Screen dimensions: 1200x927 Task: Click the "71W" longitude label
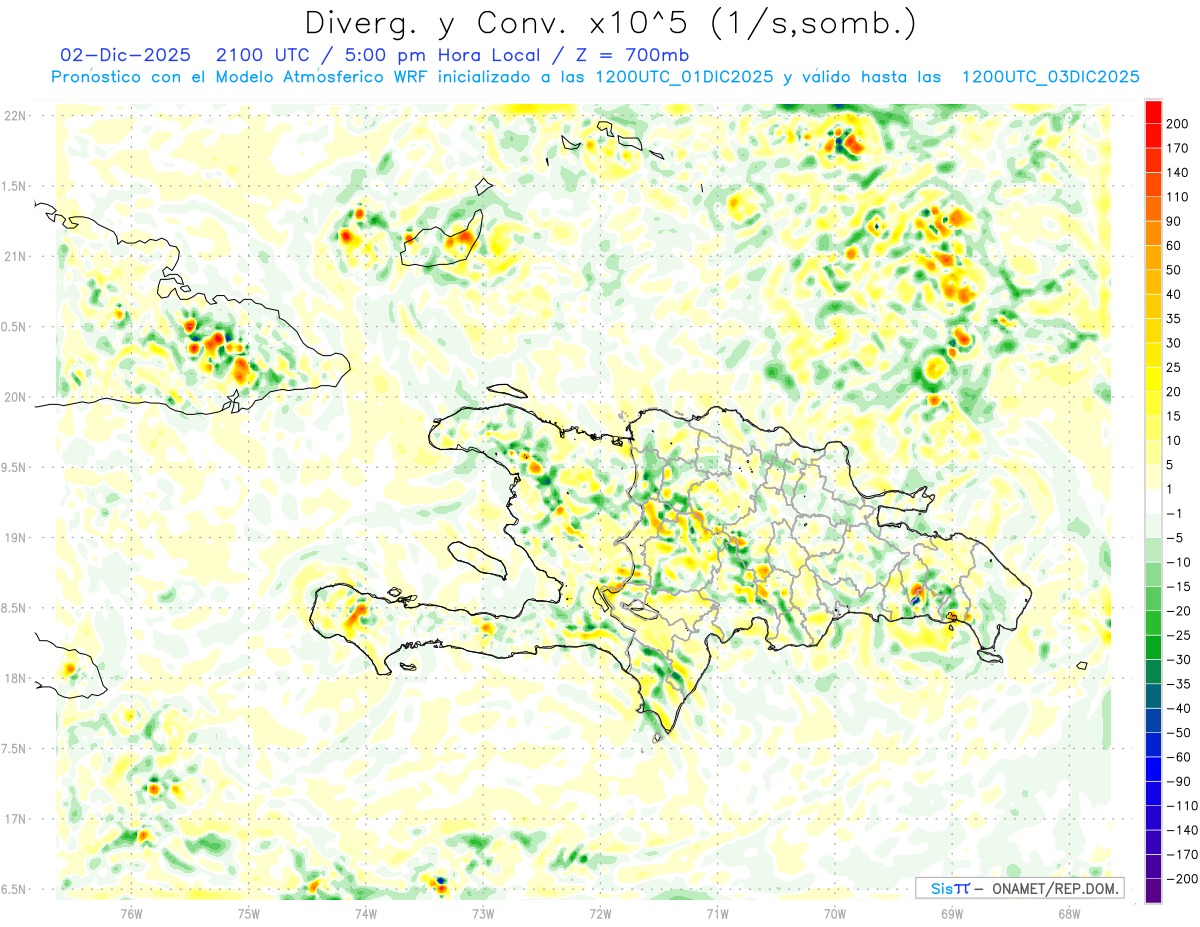coord(717,914)
